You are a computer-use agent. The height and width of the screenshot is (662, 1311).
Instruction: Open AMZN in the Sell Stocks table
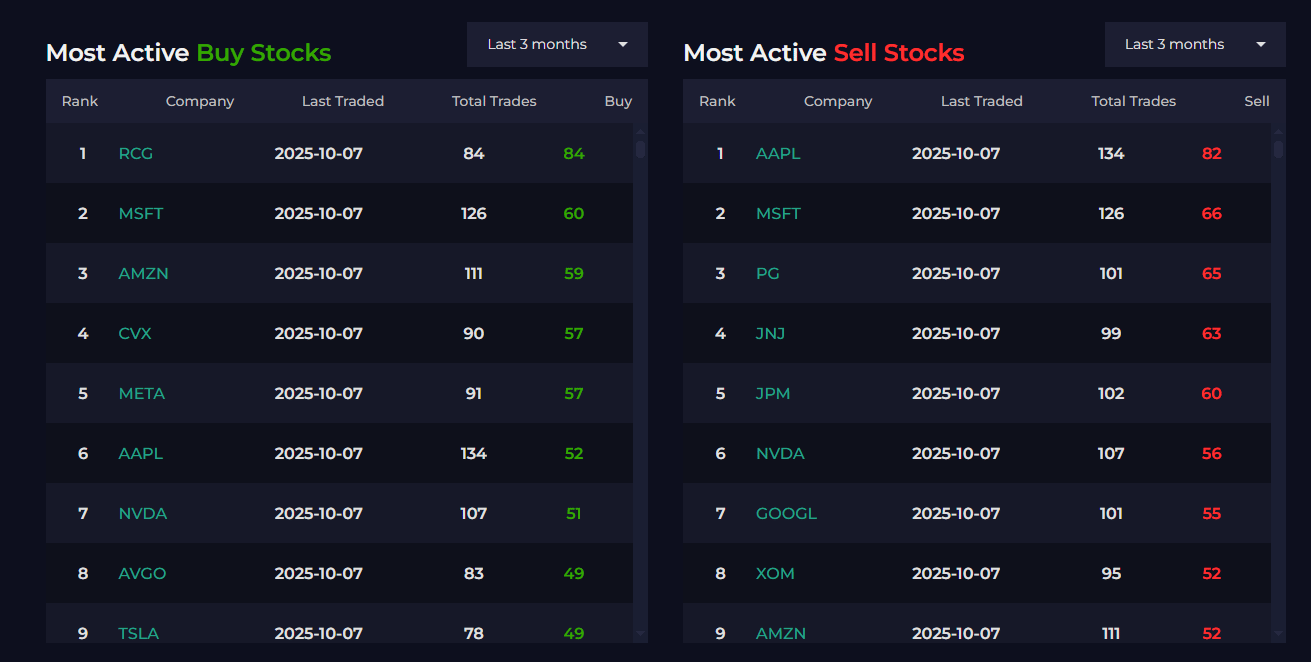pyautogui.click(x=781, y=633)
